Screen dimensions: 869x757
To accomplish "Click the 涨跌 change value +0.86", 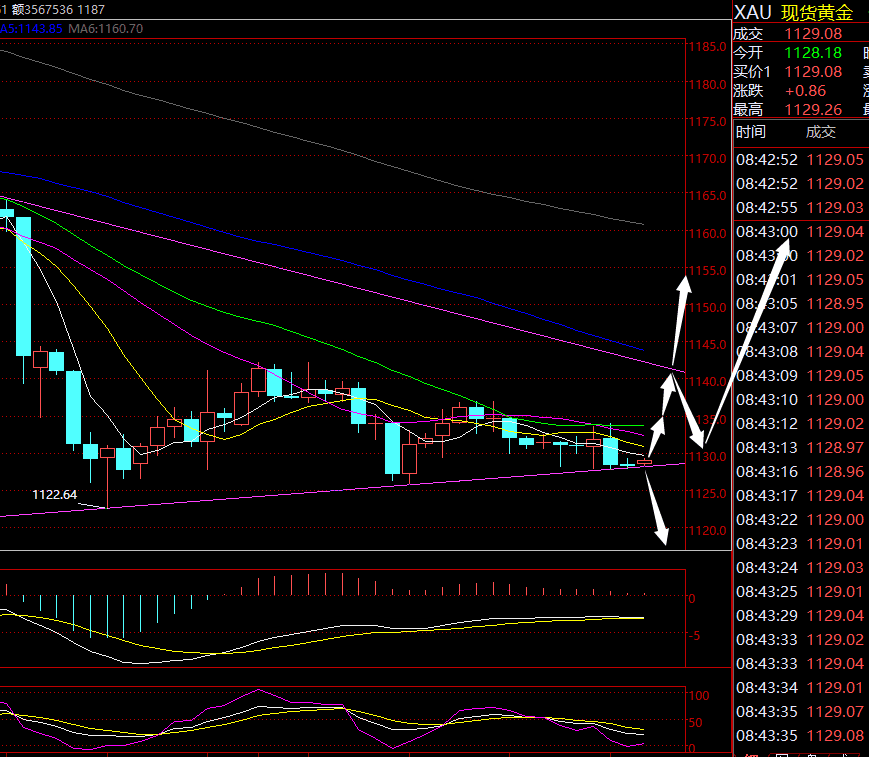I will point(805,90).
